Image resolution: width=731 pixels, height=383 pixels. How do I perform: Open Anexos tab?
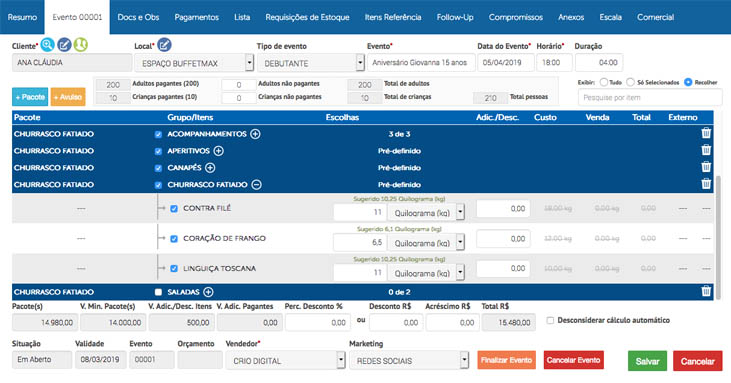click(x=571, y=17)
